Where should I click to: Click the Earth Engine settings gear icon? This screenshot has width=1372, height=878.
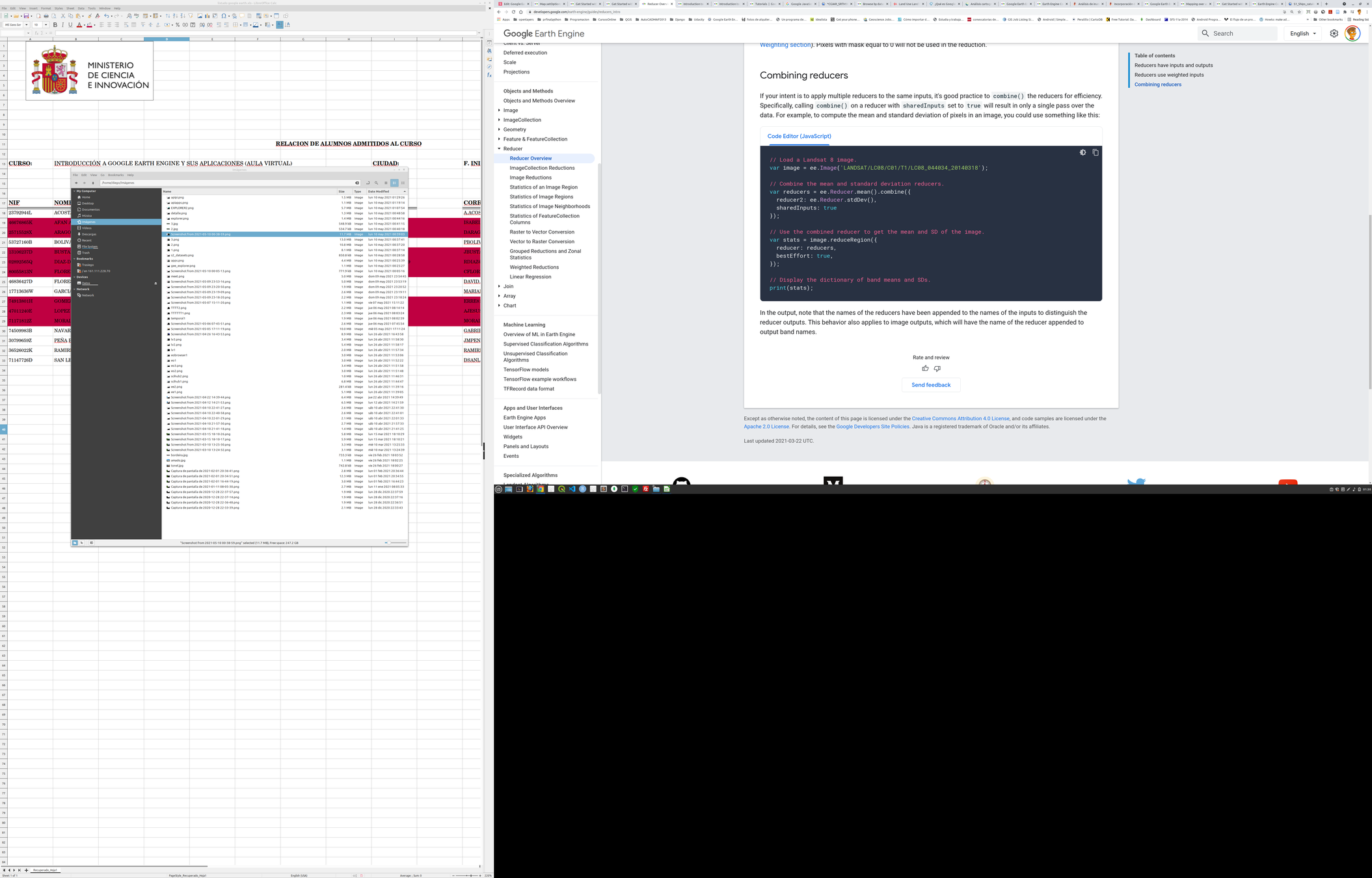pos(1334,33)
